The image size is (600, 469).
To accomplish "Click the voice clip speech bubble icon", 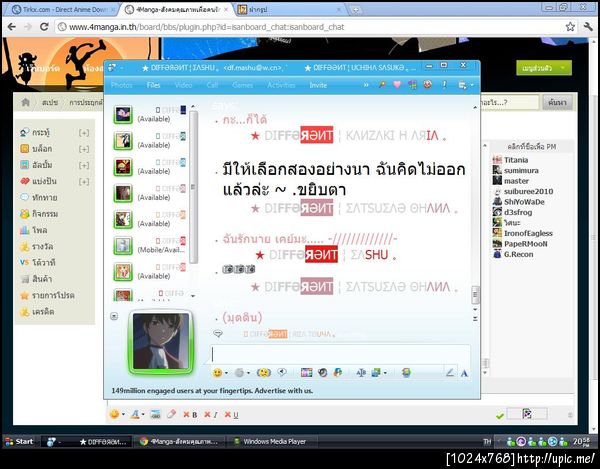I will click(282, 372).
